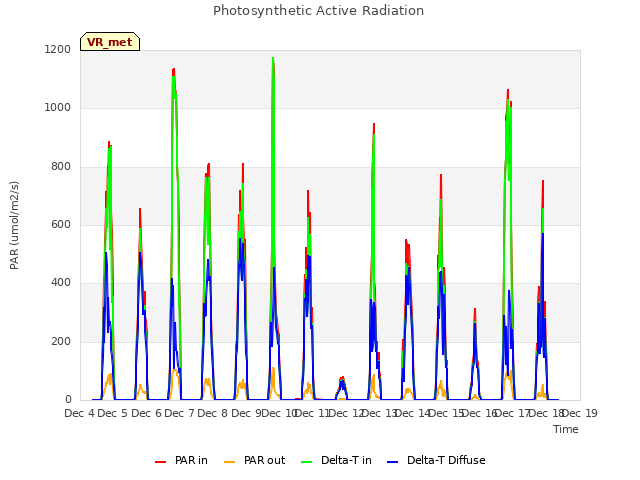
Task: Click the Dec 16 peak above 1000
Action: (x=508, y=92)
